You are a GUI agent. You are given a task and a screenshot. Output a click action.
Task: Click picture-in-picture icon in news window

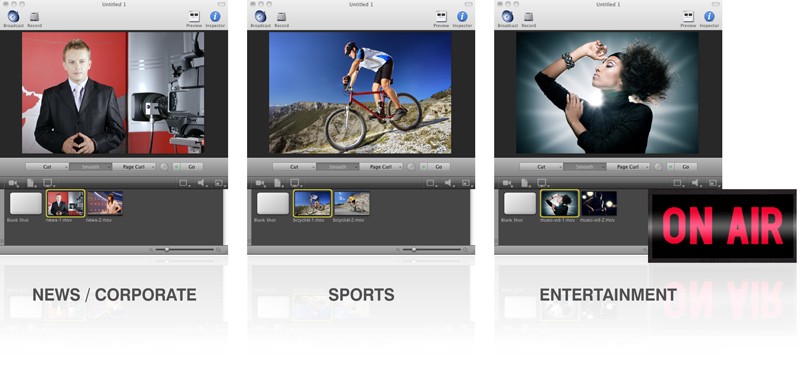tap(219, 183)
